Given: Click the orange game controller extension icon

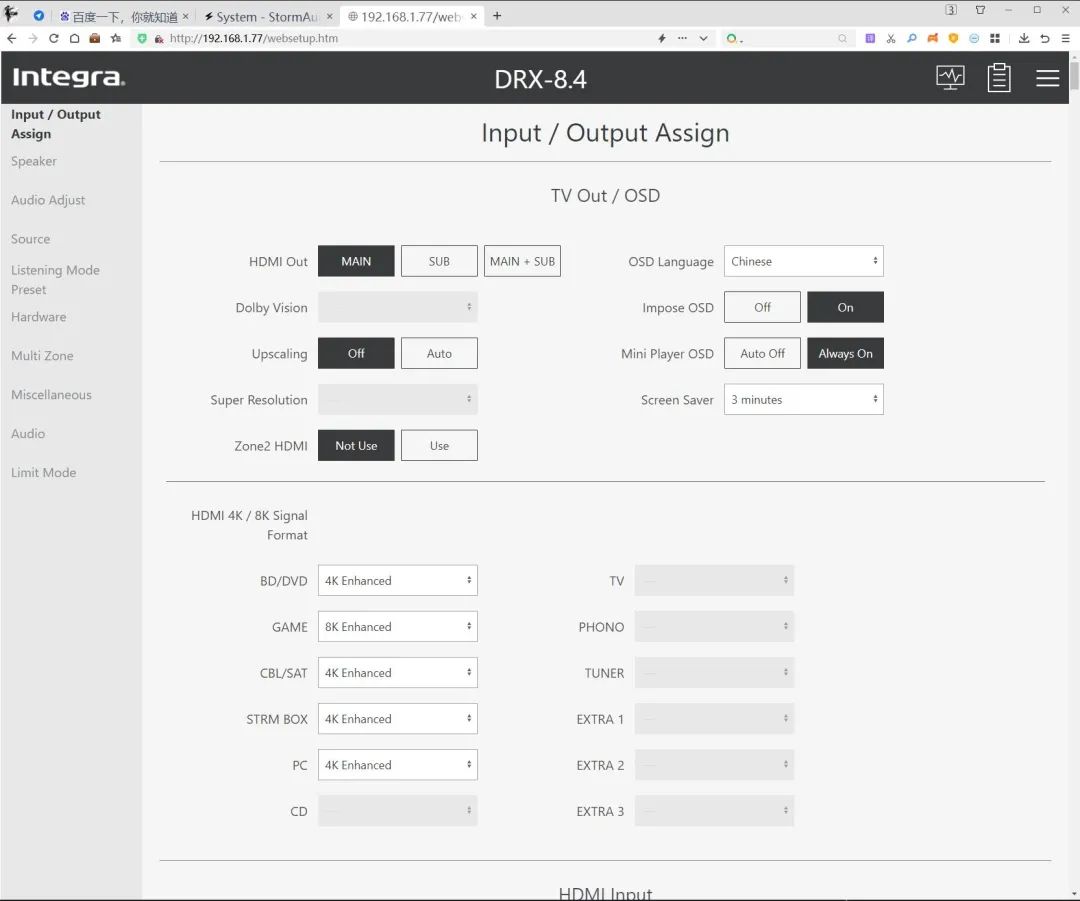Looking at the screenshot, I should pos(933,39).
